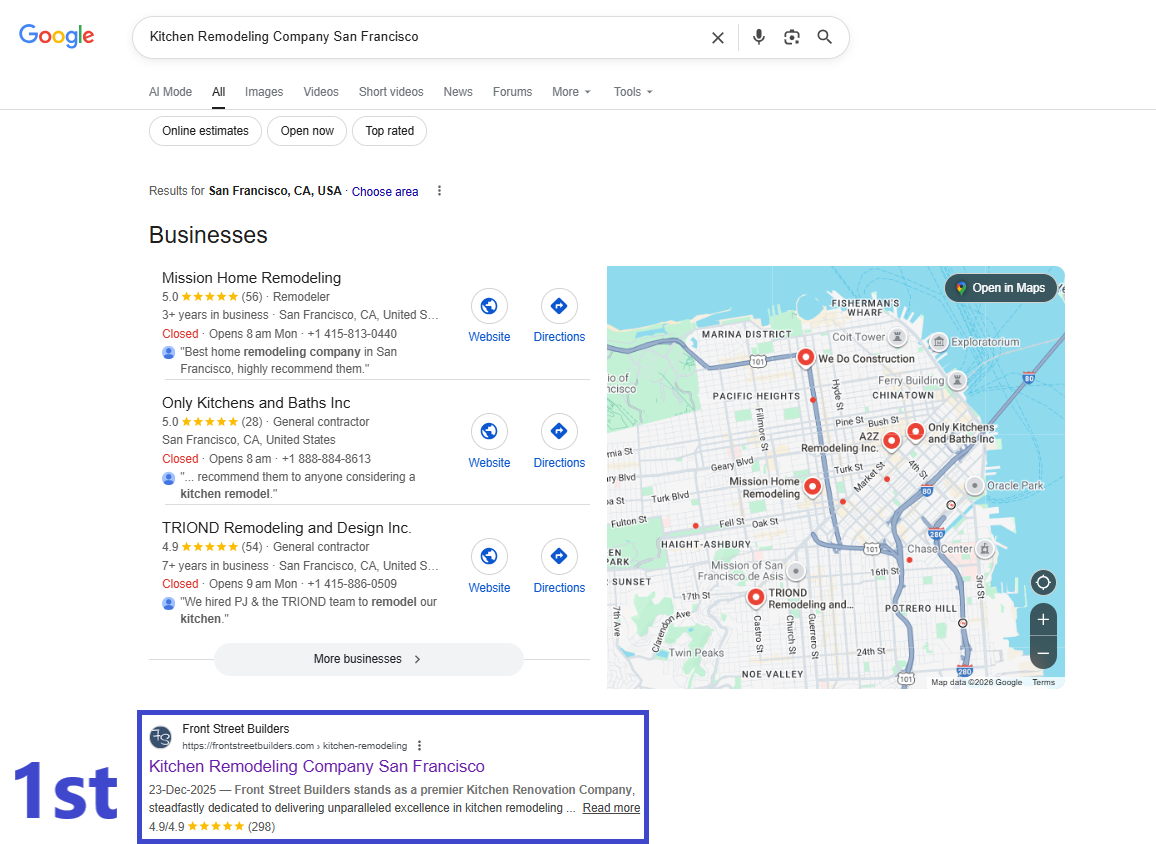Open Only Kitchens and Baths Inc listing
The width and height of the screenshot is (1156, 844).
pos(256,403)
